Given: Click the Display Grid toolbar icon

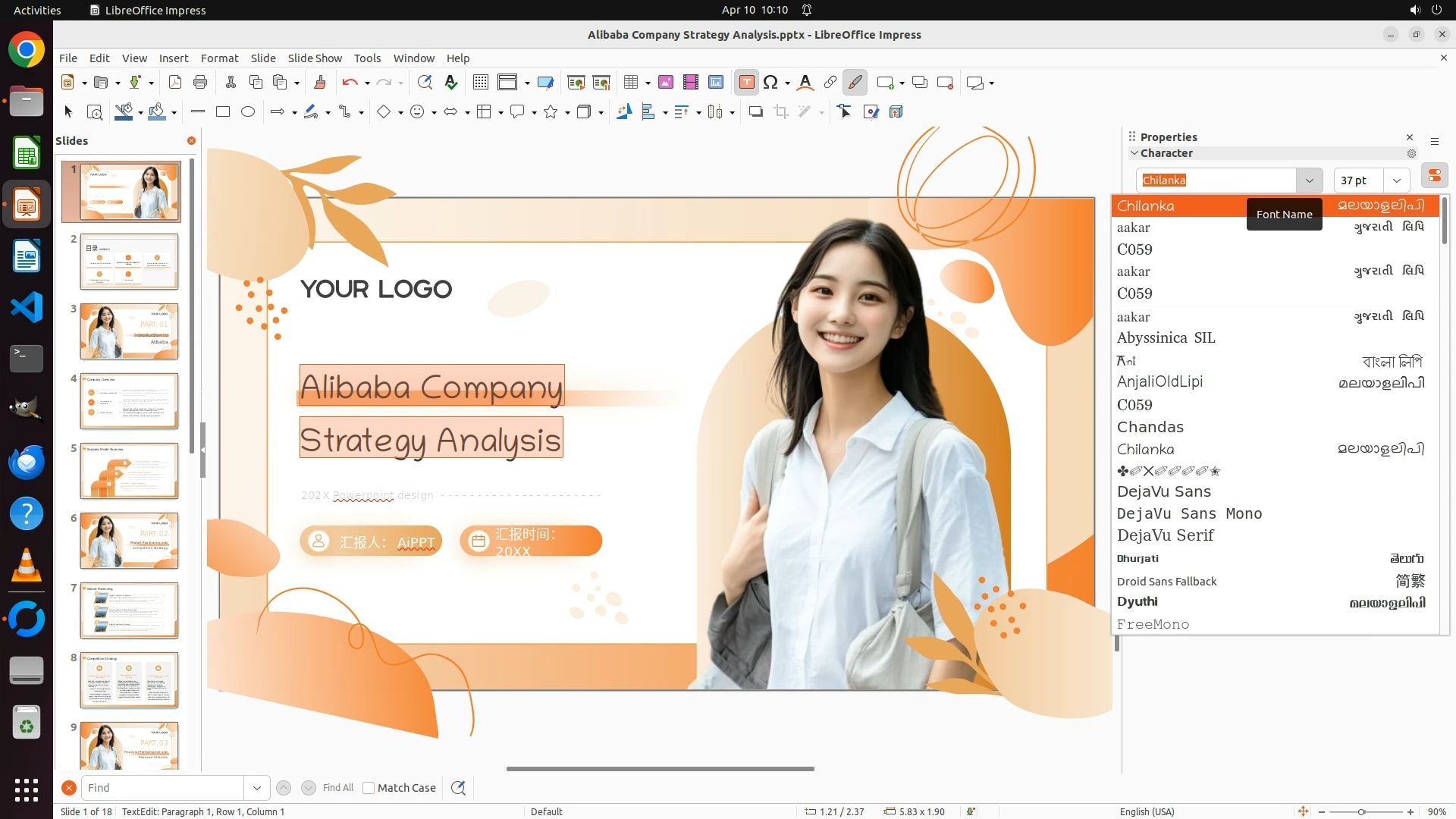Looking at the screenshot, I should [x=480, y=83].
